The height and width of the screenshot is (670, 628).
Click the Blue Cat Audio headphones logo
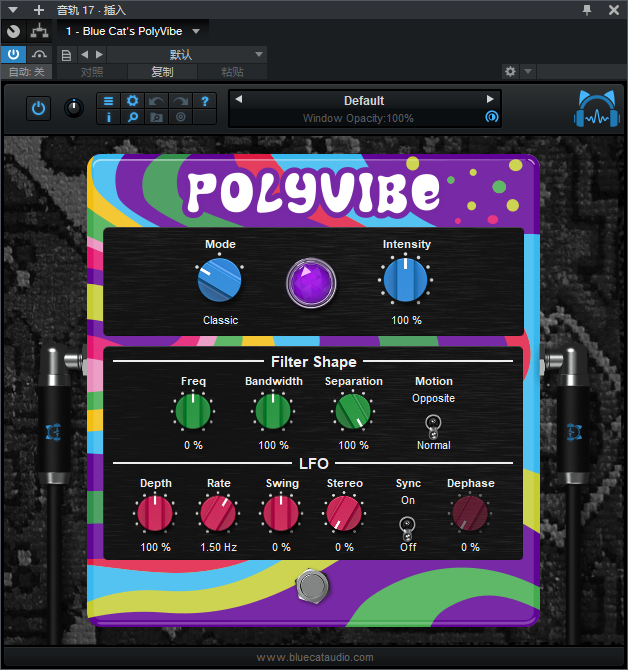point(597,109)
